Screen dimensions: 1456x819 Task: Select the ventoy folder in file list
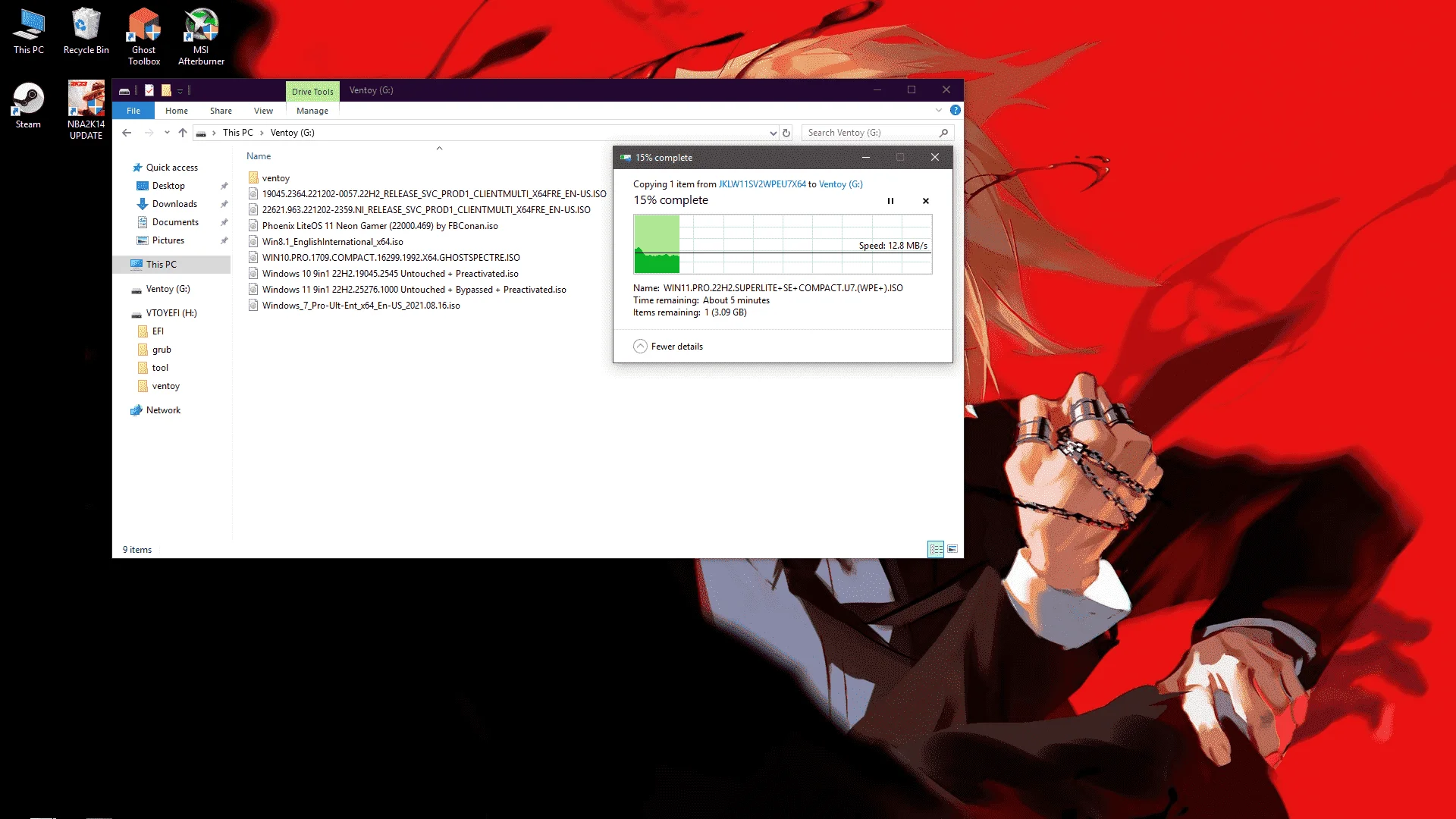click(276, 178)
